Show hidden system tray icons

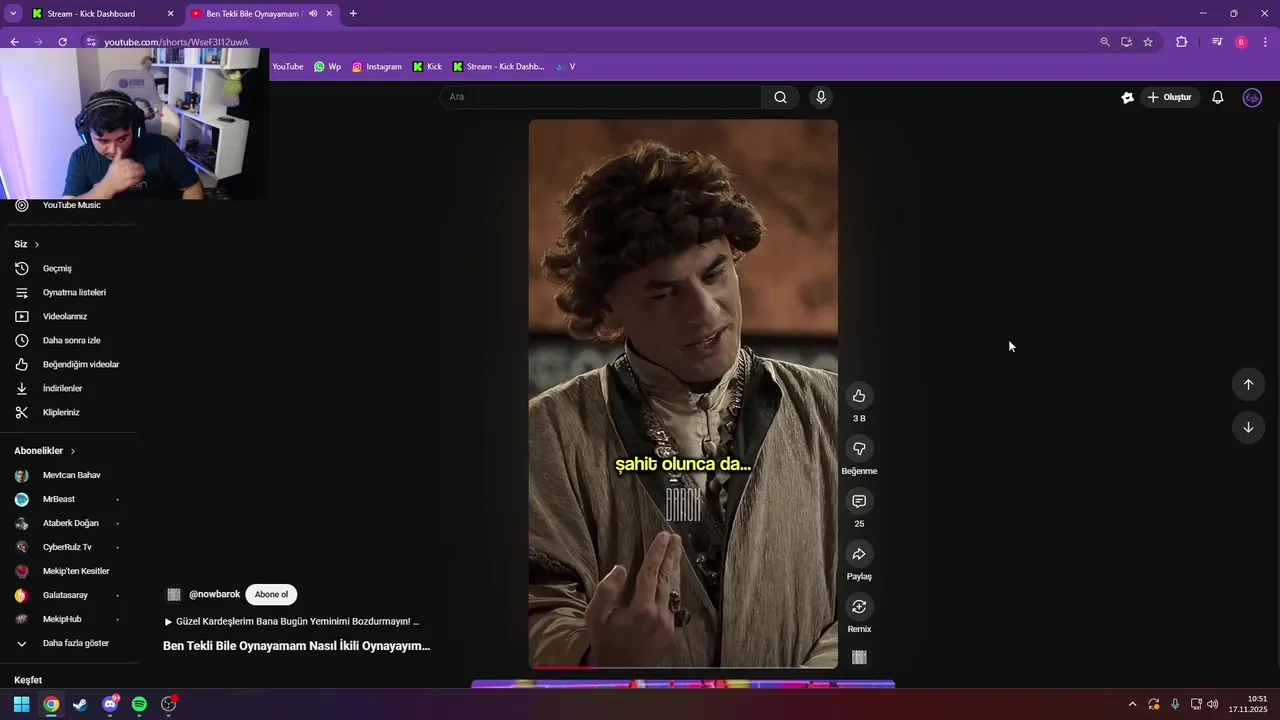coord(1132,704)
